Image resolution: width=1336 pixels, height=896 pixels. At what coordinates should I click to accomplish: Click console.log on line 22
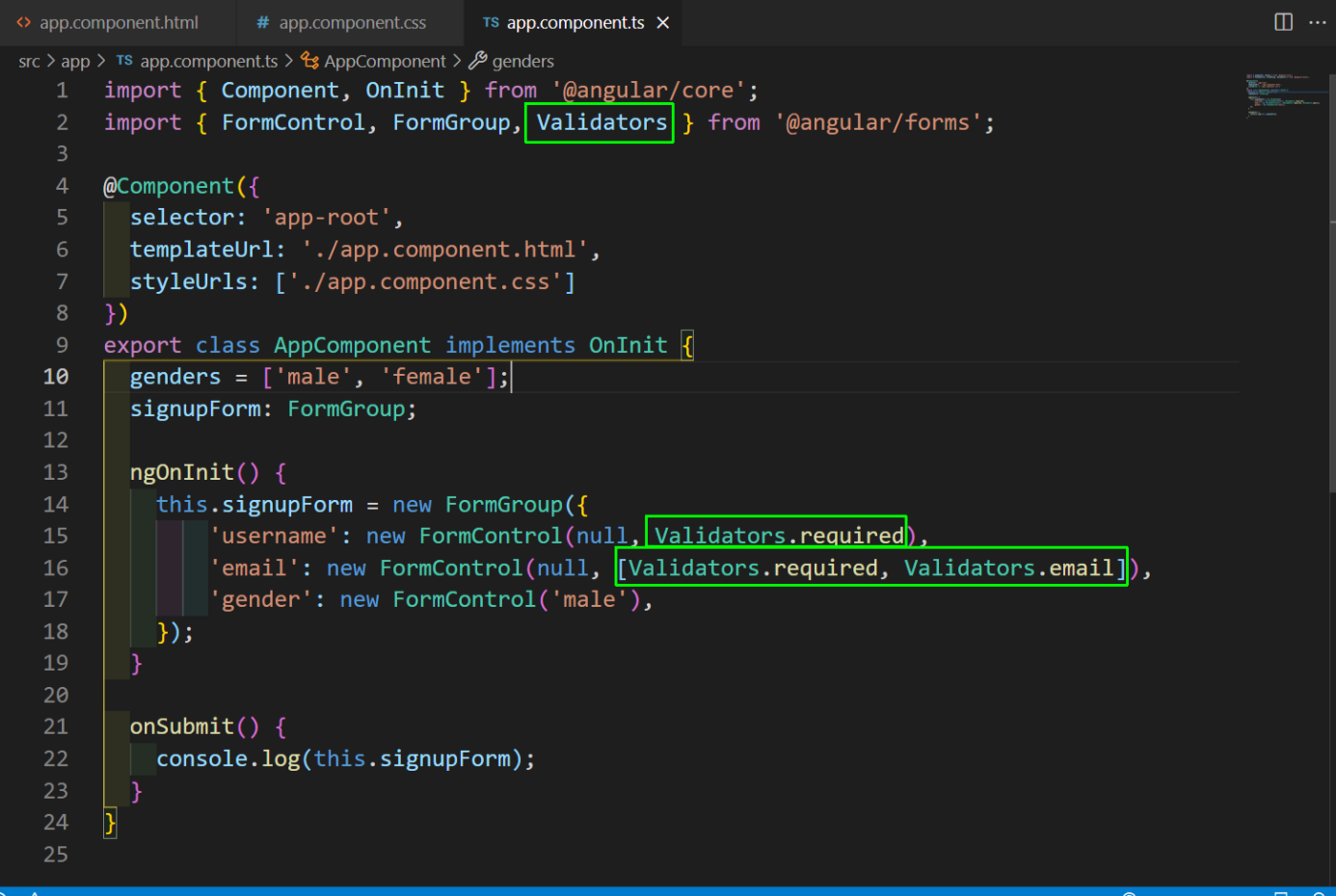tap(228, 759)
